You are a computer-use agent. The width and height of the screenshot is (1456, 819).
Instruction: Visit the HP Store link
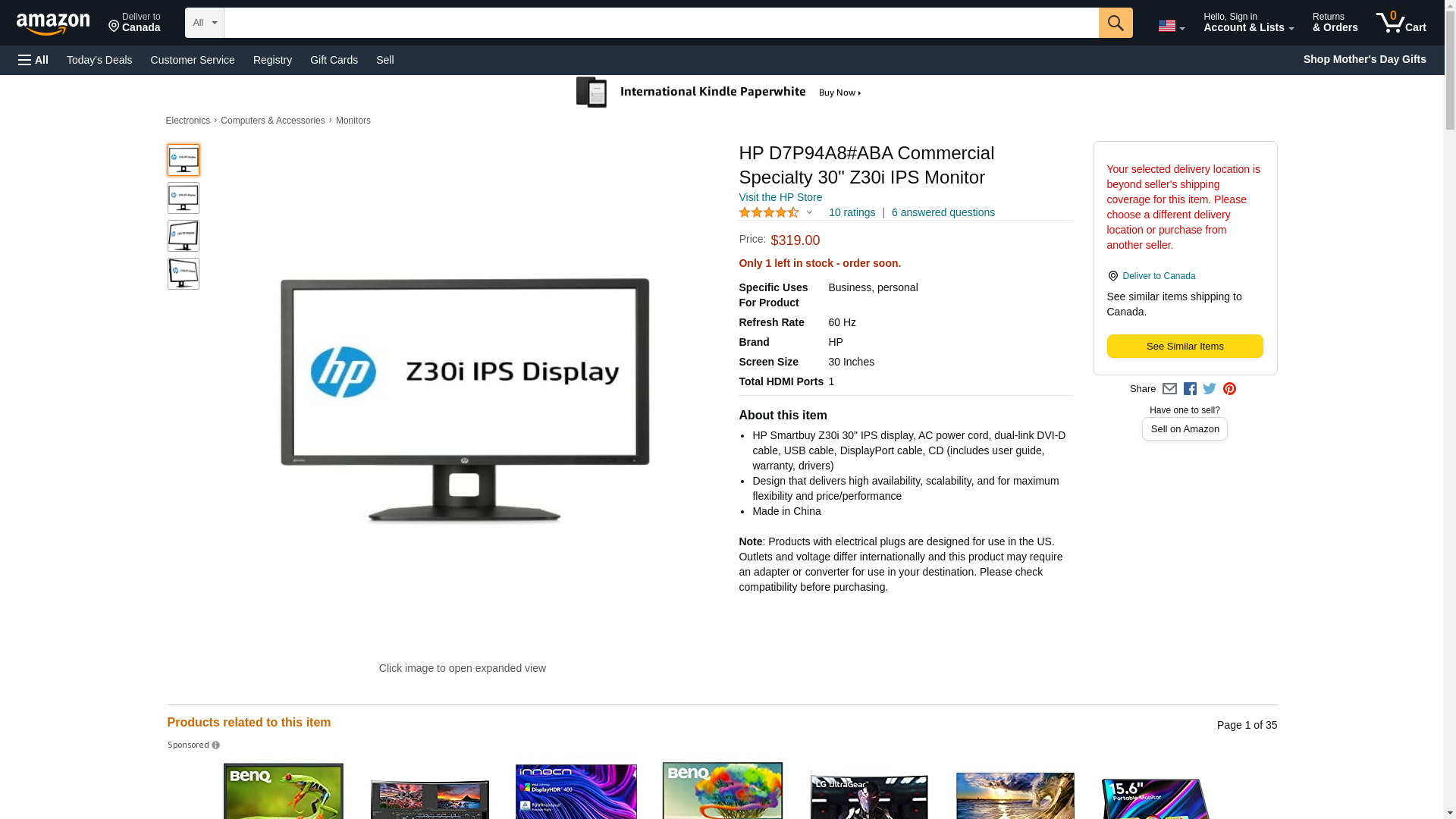point(780,197)
